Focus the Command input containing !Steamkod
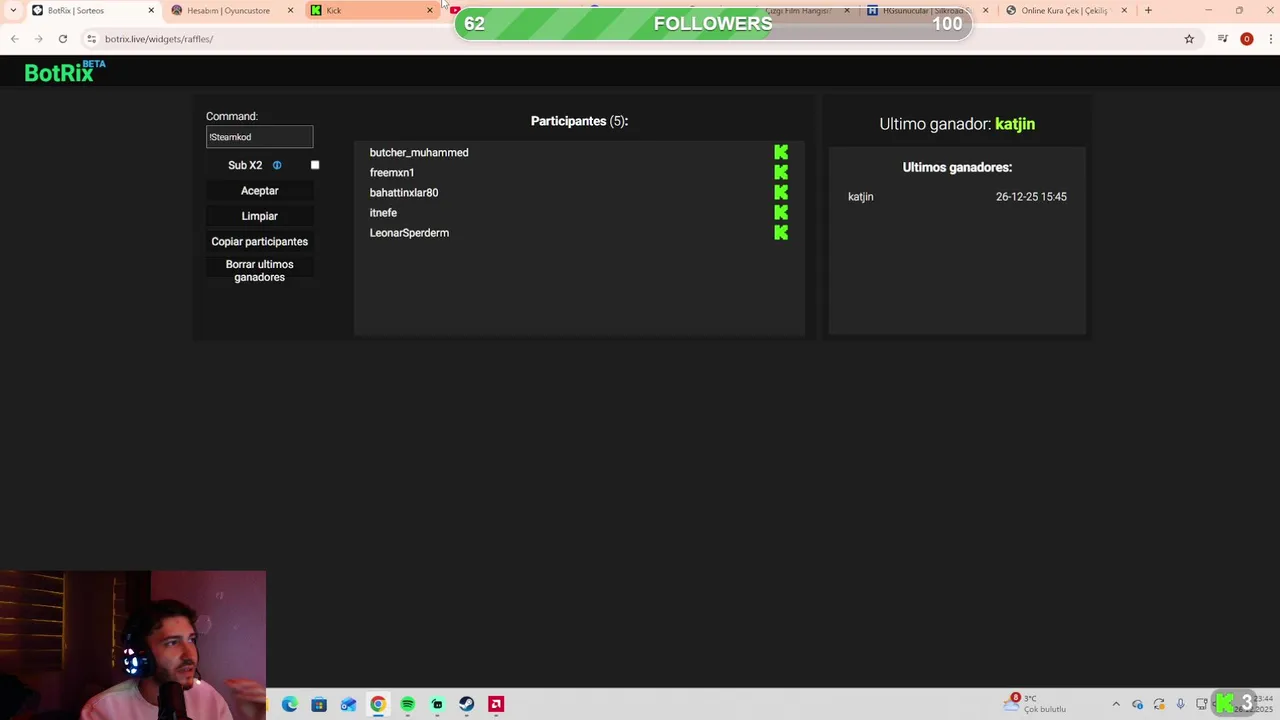The height and width of the screenshot is (720, 1280). click(x=259, y=137)
